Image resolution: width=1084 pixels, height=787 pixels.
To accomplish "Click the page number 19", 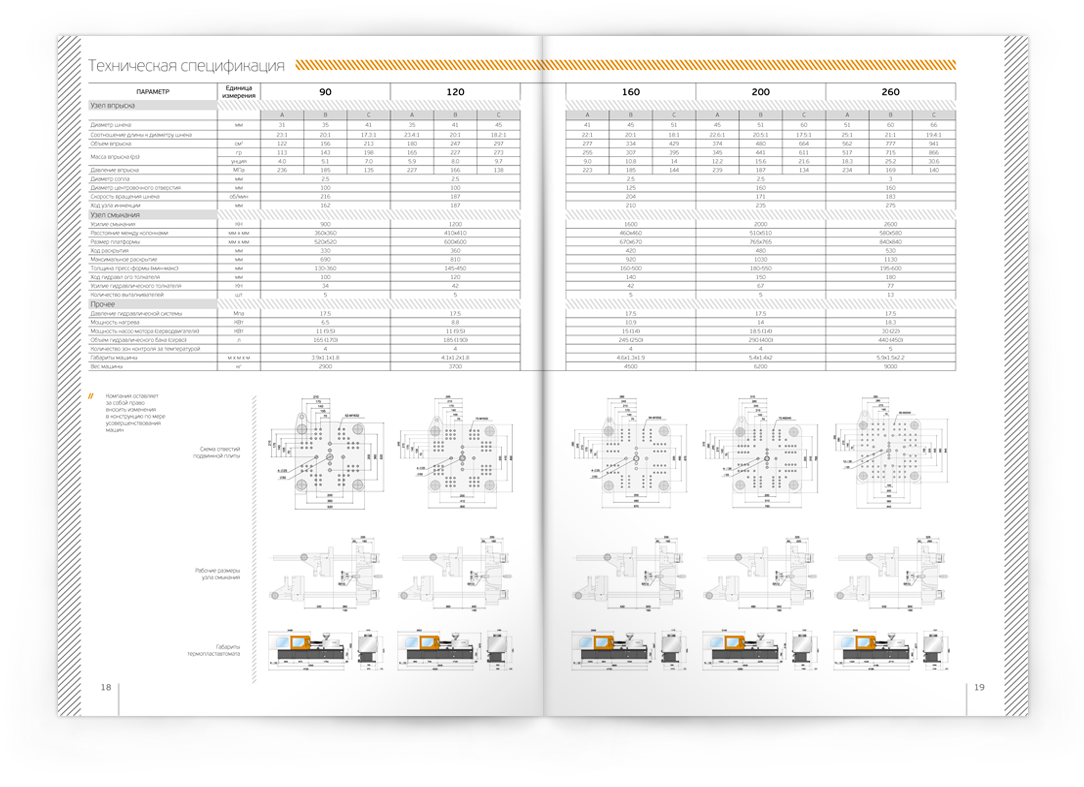I will (979, 687).
